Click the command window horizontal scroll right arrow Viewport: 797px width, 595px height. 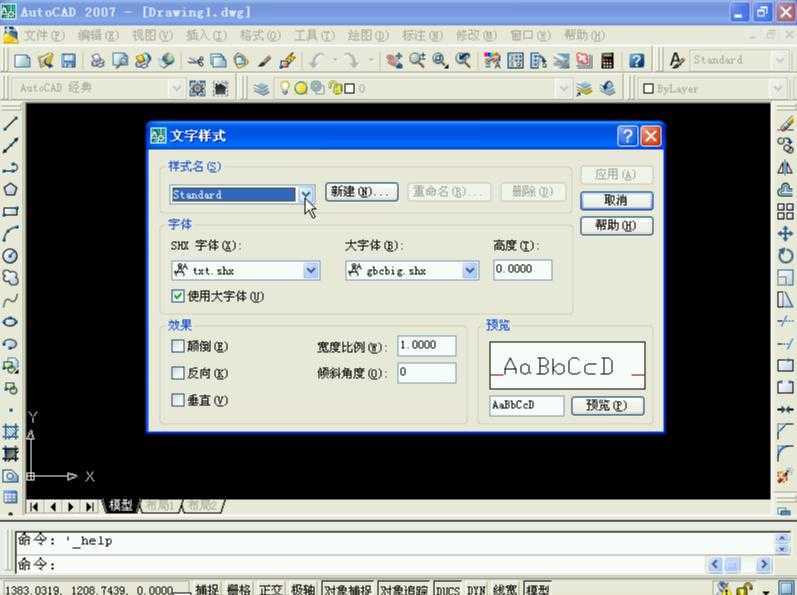pos(763,564)
